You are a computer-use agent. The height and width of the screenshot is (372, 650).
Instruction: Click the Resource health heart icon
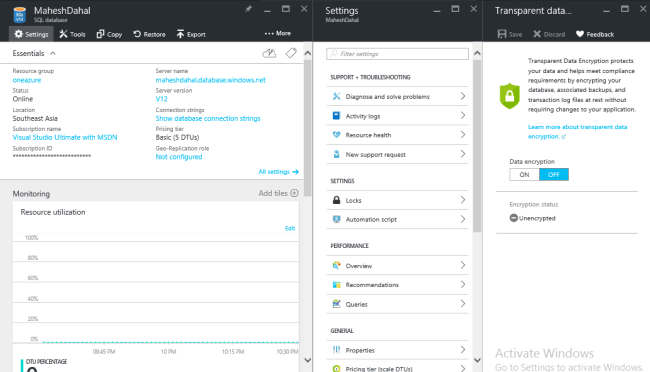coord(337,135)
